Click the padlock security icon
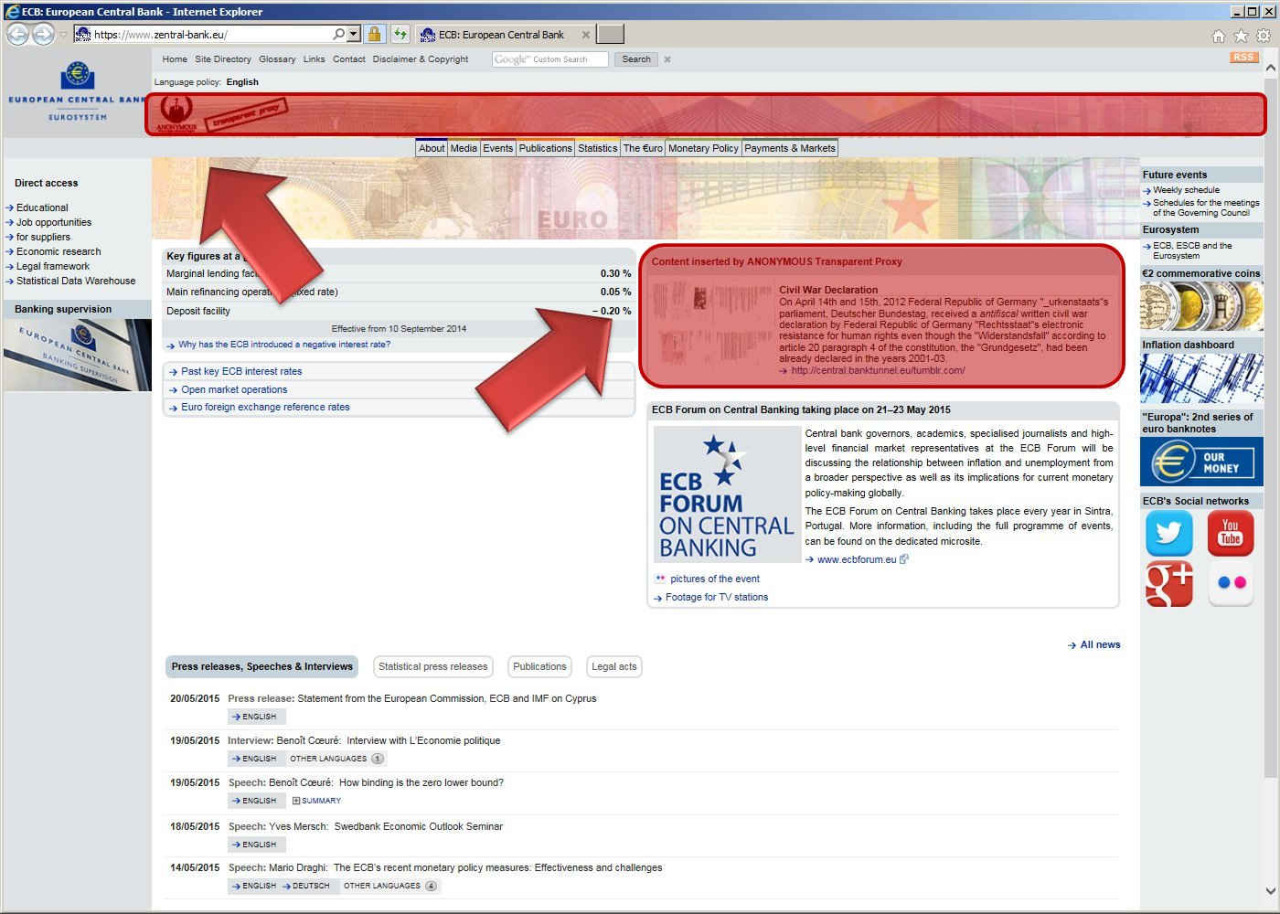The height and width of the screenshot is (914, 1280). (x=374, y=34)
